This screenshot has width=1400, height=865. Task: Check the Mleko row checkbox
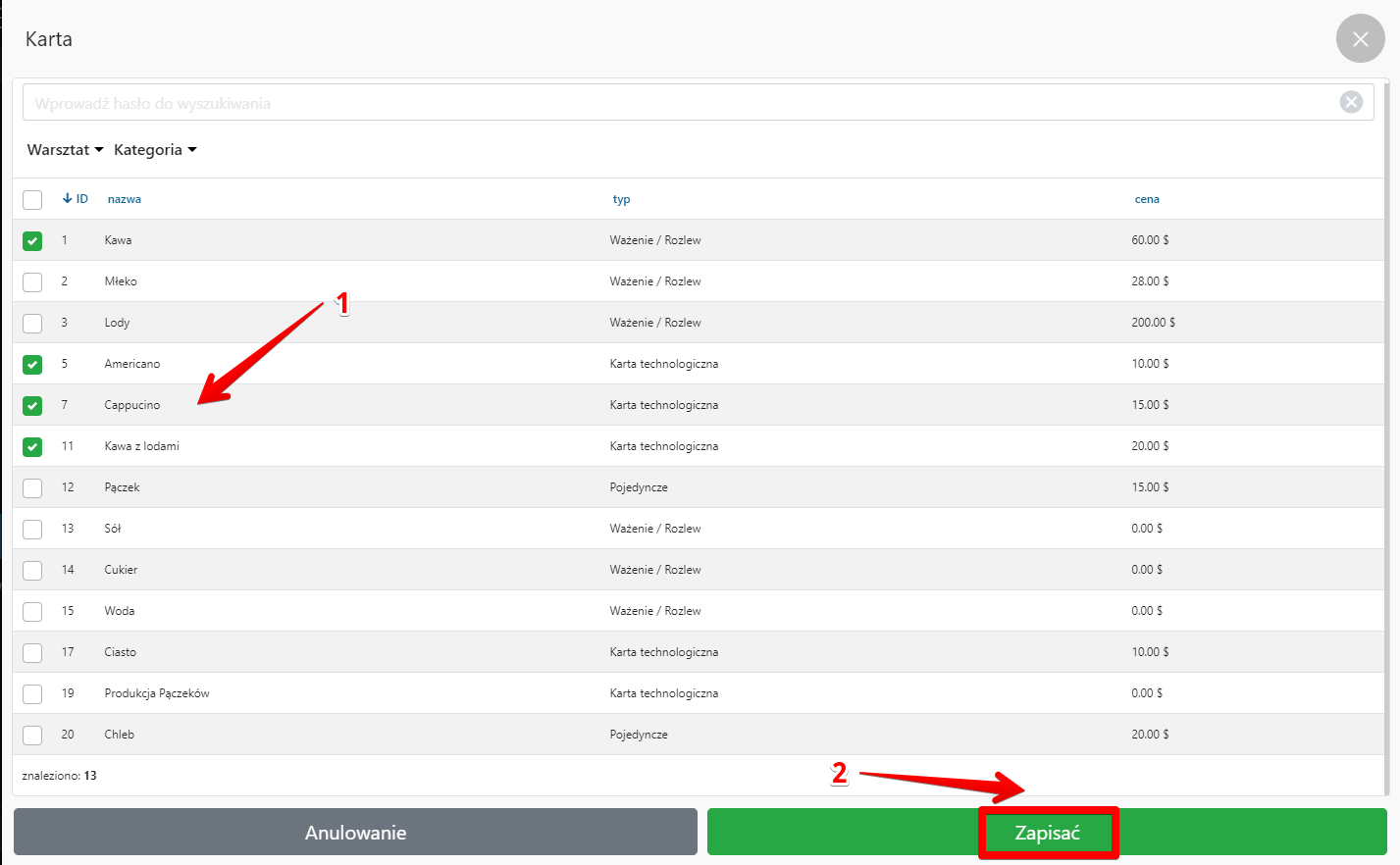pos(32,281)
